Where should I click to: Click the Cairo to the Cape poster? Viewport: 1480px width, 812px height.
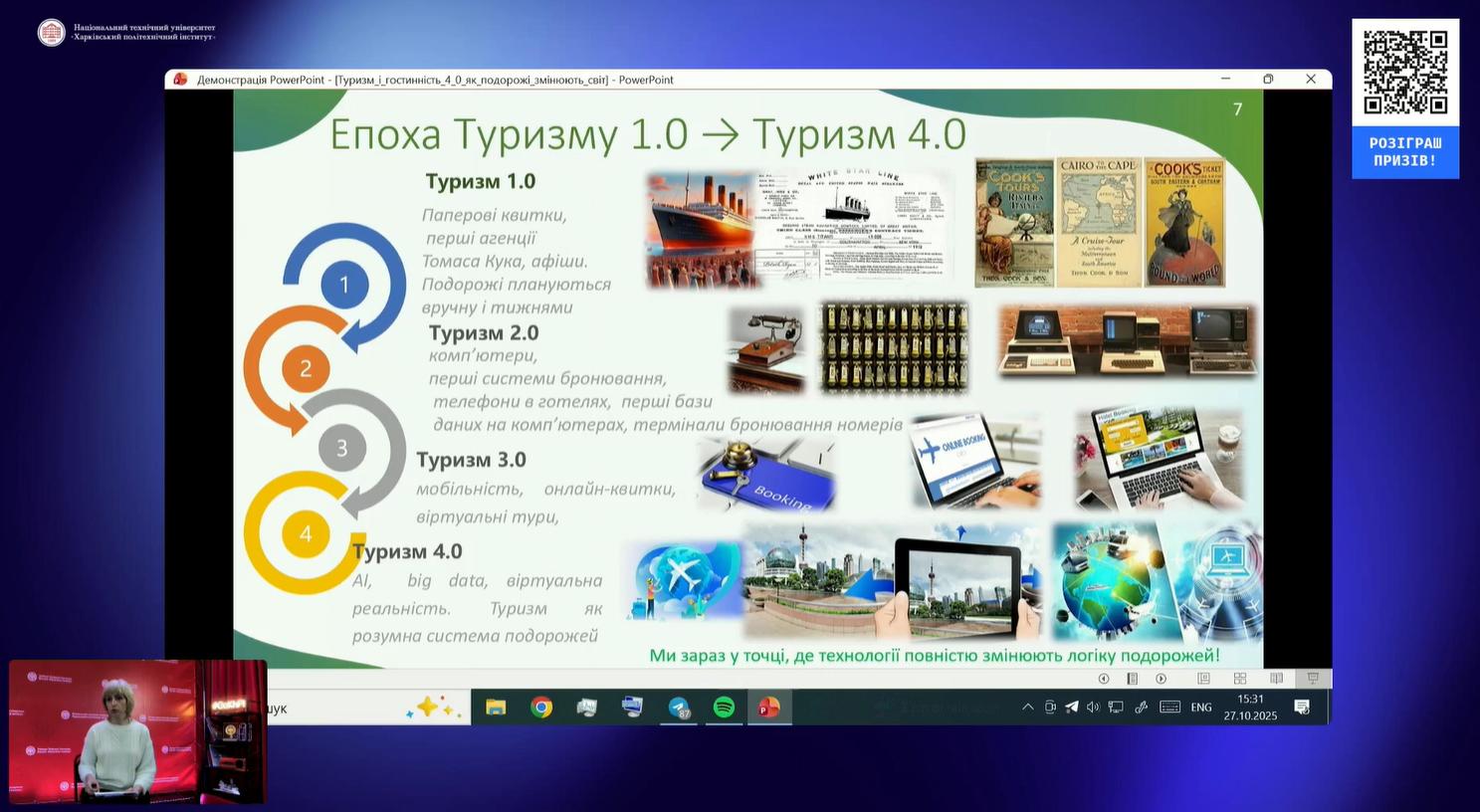click(x=1098, y=223)
